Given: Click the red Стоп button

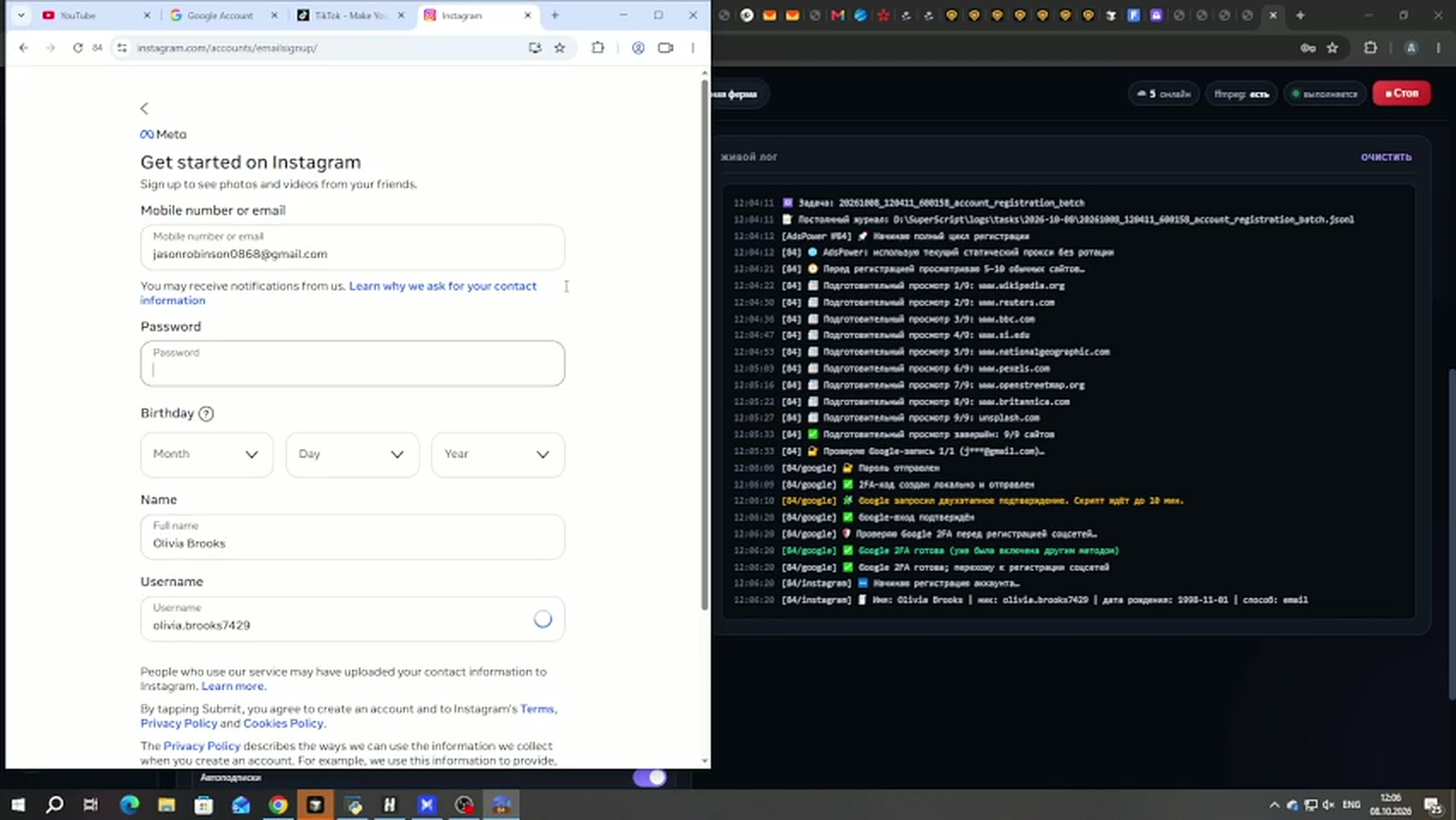Looking at the screenshot, I should 1402,93.
